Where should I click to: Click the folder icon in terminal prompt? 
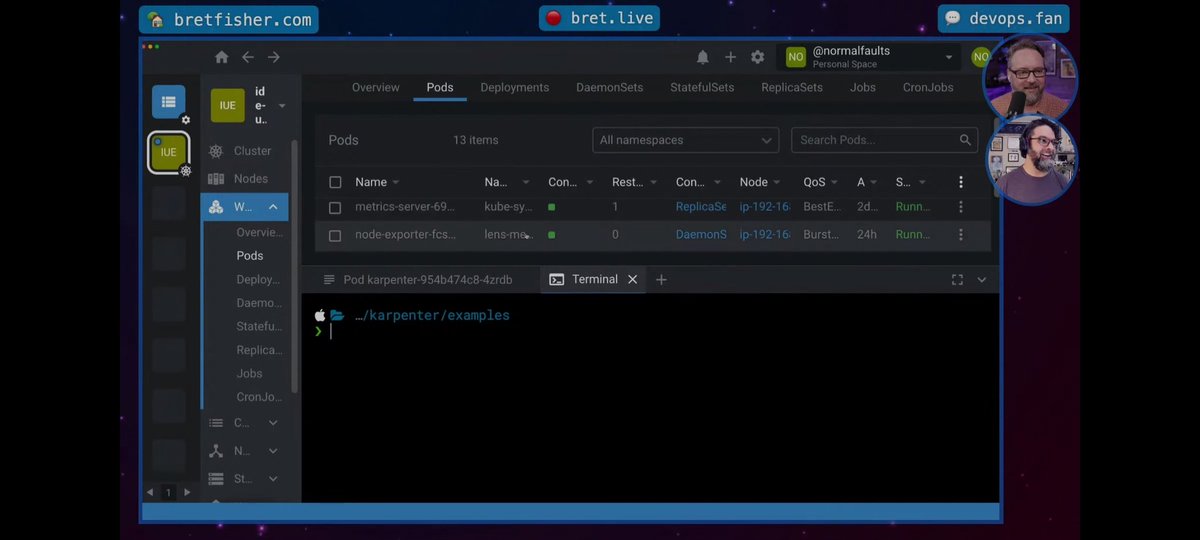[337, 315]
